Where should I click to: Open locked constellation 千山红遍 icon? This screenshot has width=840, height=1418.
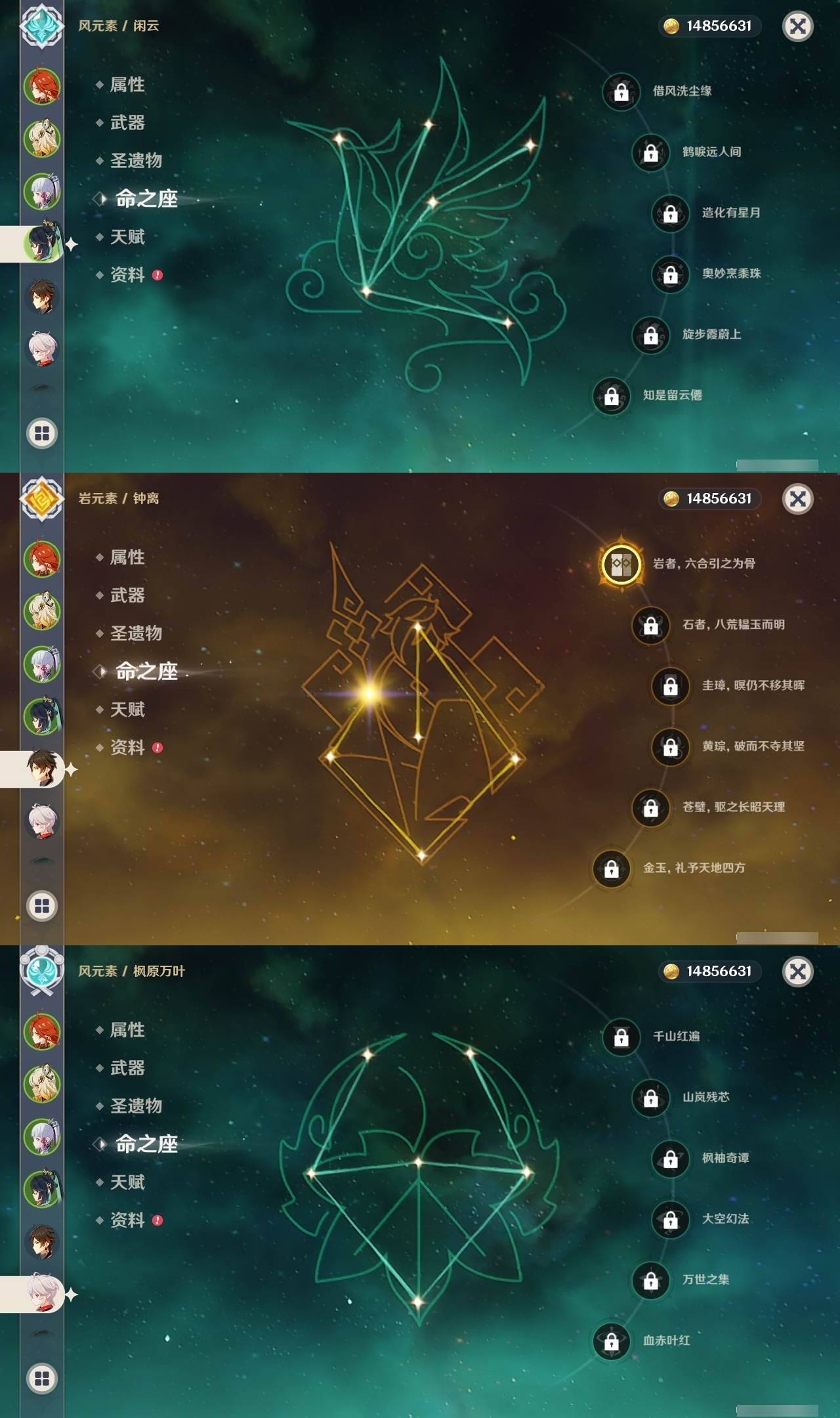pyautogui.click(x=621, y=1037)
